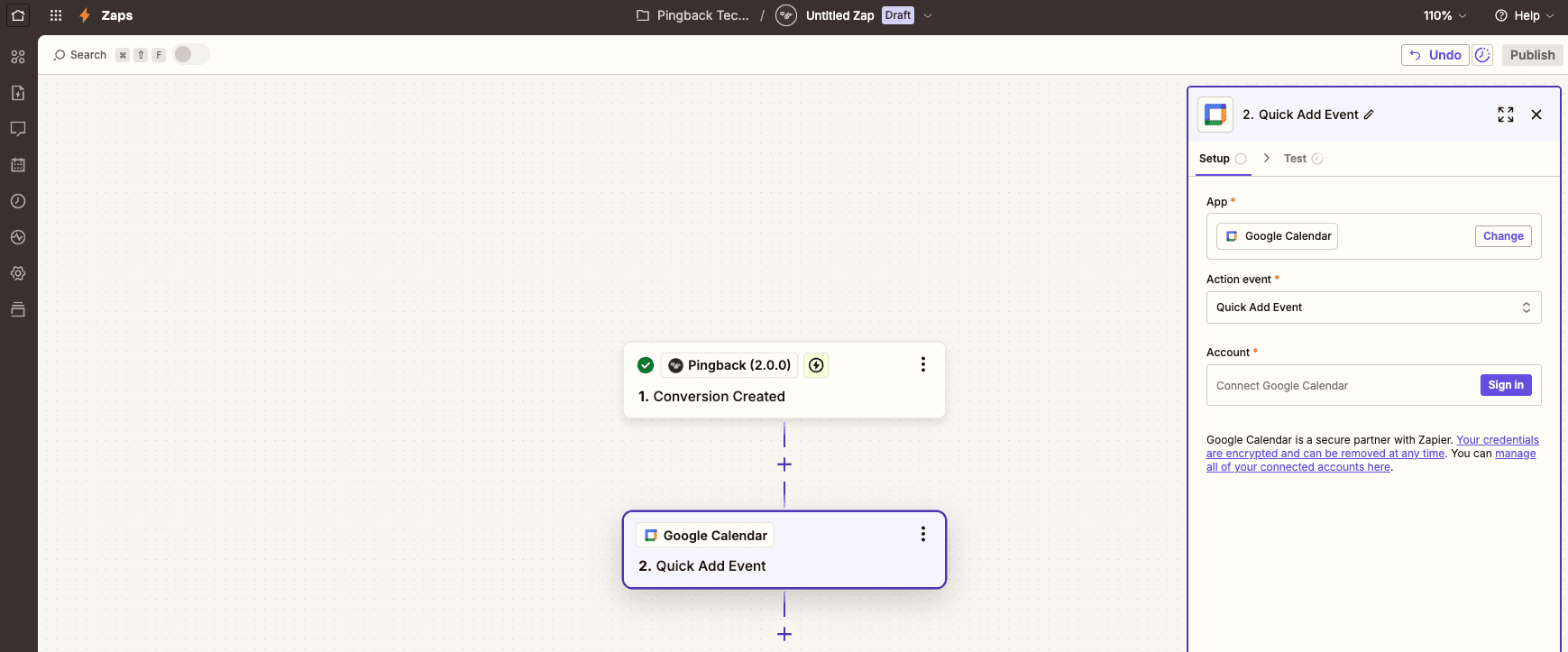Close the Quick Add Event panel
Viewport: 1568px width, 652px height.
click(1536, 115)
